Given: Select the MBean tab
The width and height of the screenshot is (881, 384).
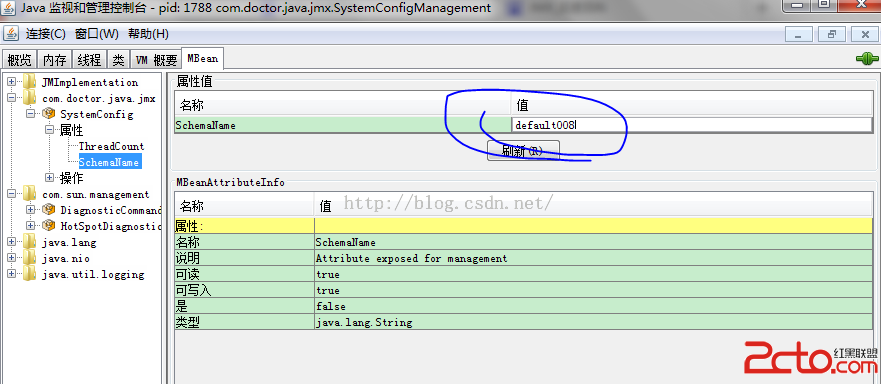Looking at the screenshot, I should click(203, 58).
